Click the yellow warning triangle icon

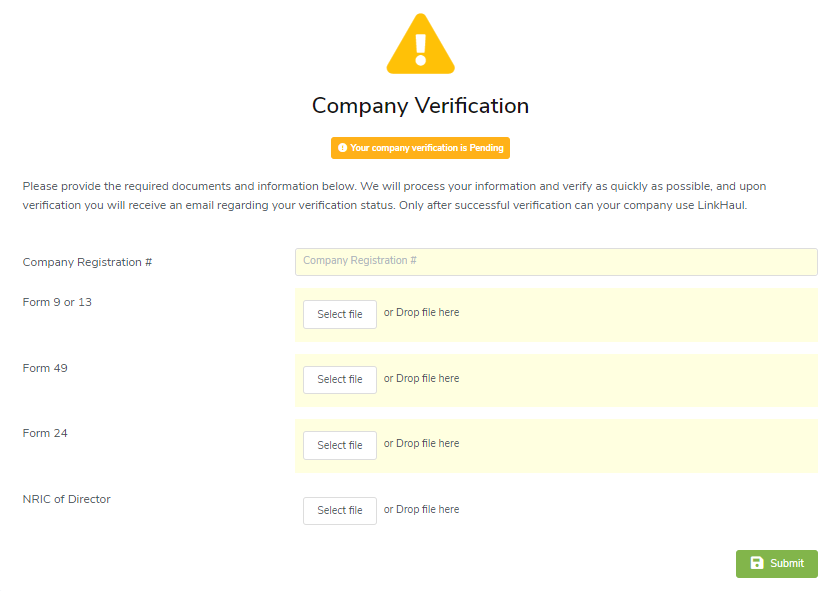tap(420, 45)
